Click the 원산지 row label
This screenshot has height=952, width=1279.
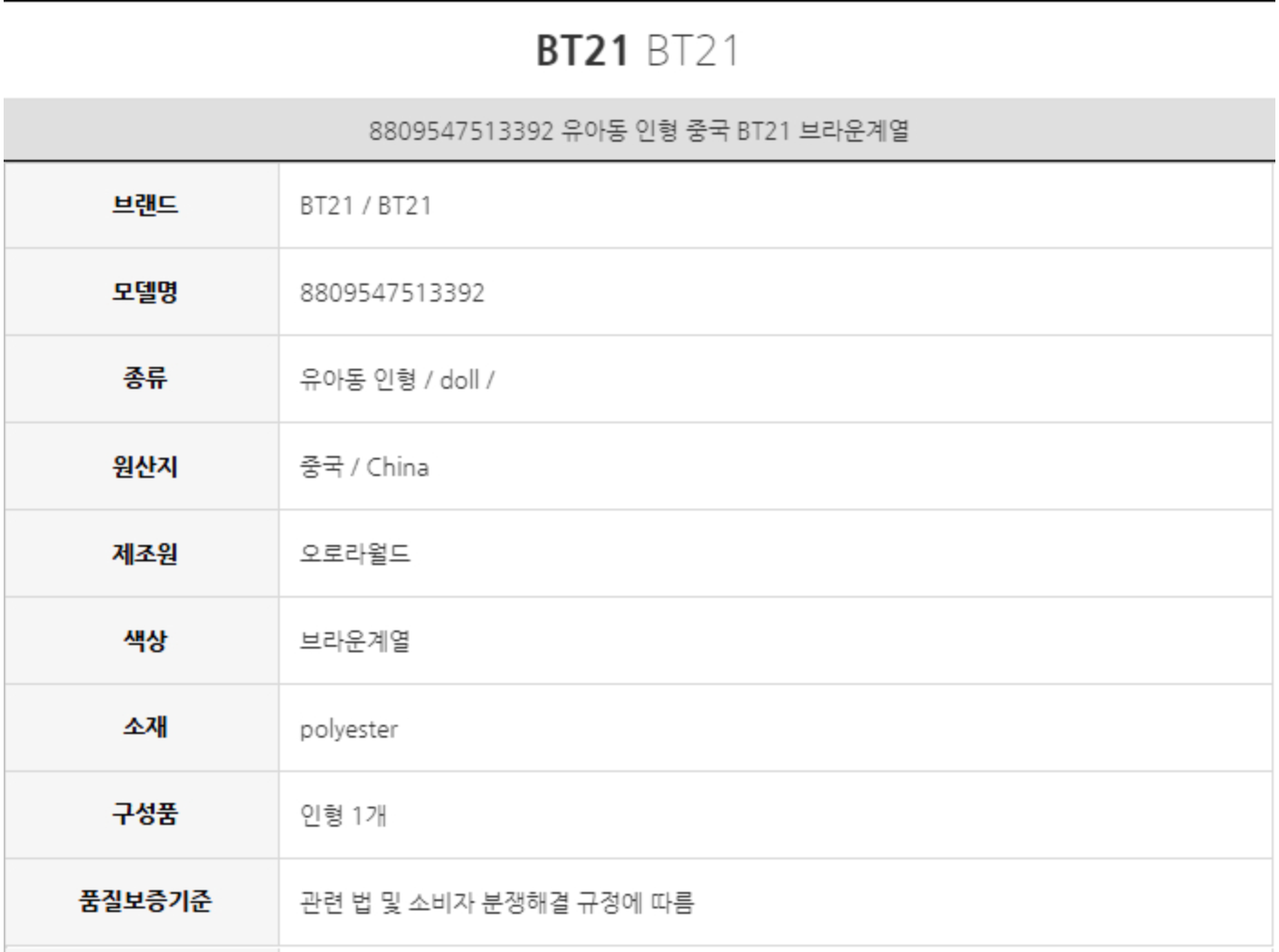pyautogui.click(x=144, y=467)
